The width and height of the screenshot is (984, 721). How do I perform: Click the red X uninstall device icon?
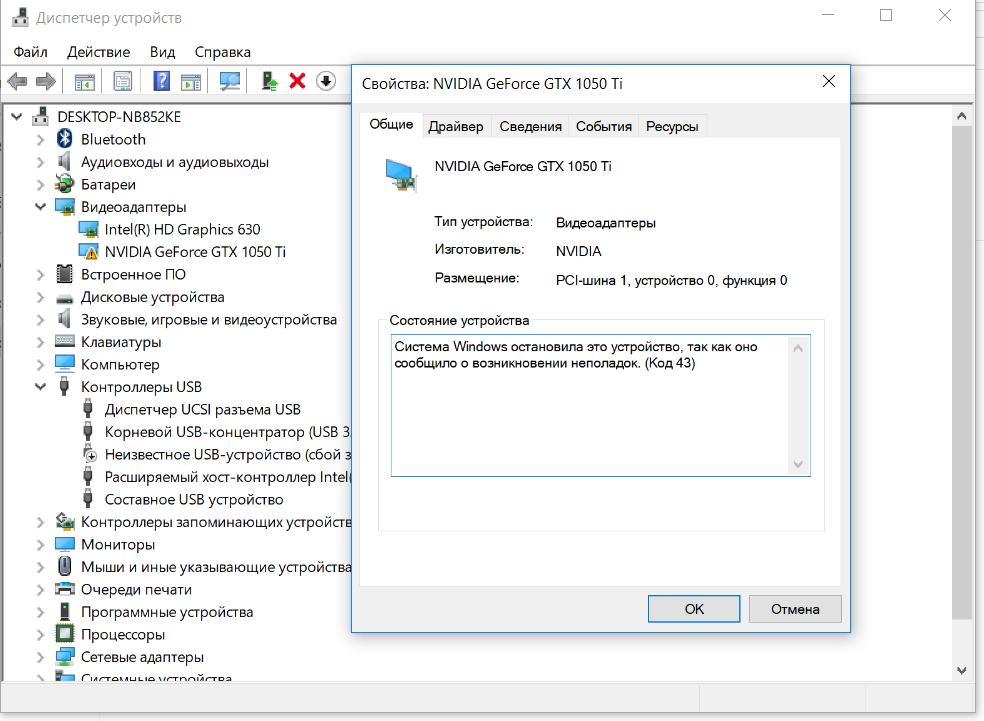point(297,81)
